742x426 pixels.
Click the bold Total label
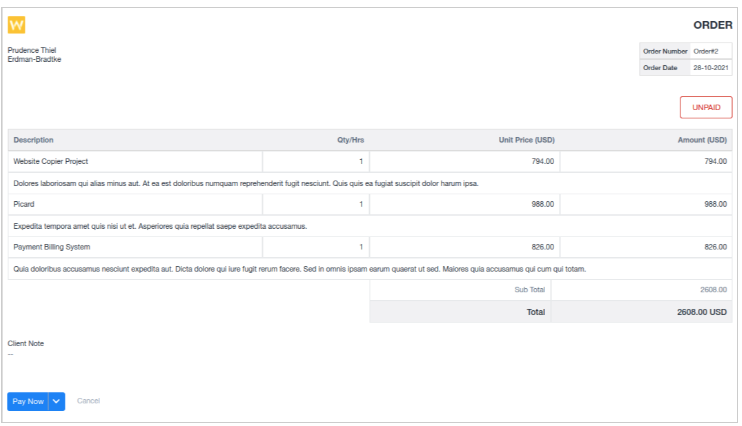click(x=536, y=312)
